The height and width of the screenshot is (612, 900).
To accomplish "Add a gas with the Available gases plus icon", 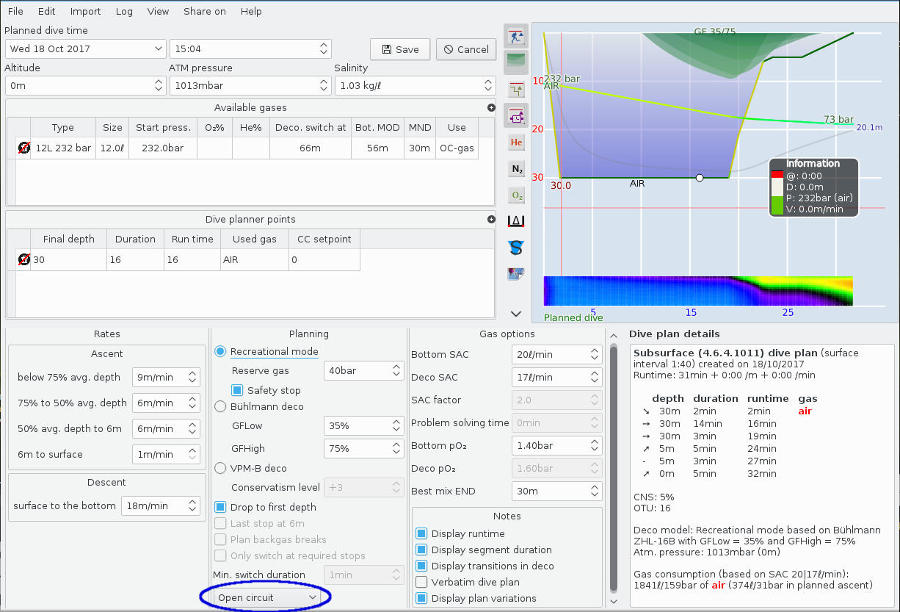I will pos(490,107).
